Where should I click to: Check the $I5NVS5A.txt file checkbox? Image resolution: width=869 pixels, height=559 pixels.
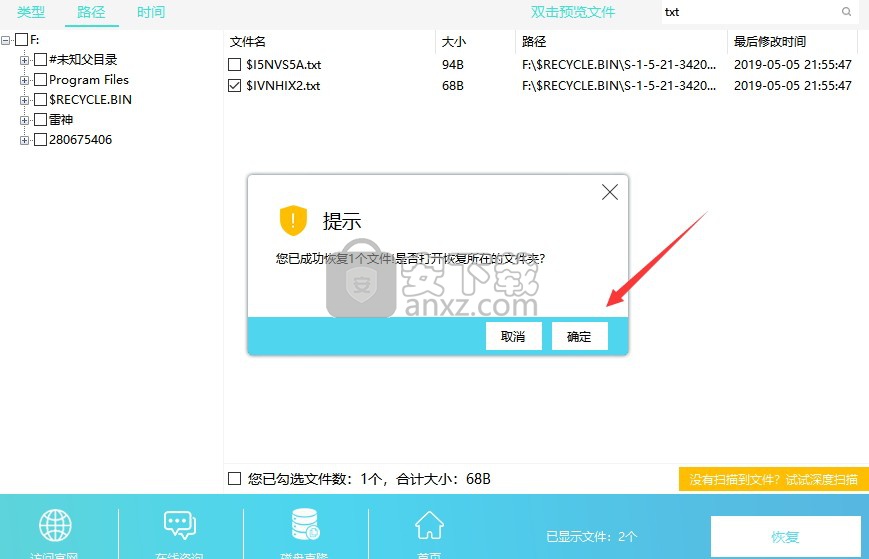point(234,65)
